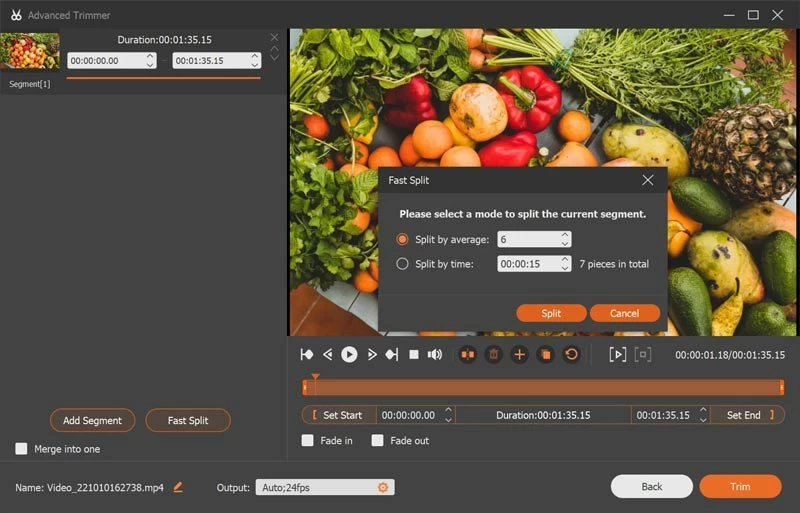
Task: Select the Split by average option
Action: 402,239
